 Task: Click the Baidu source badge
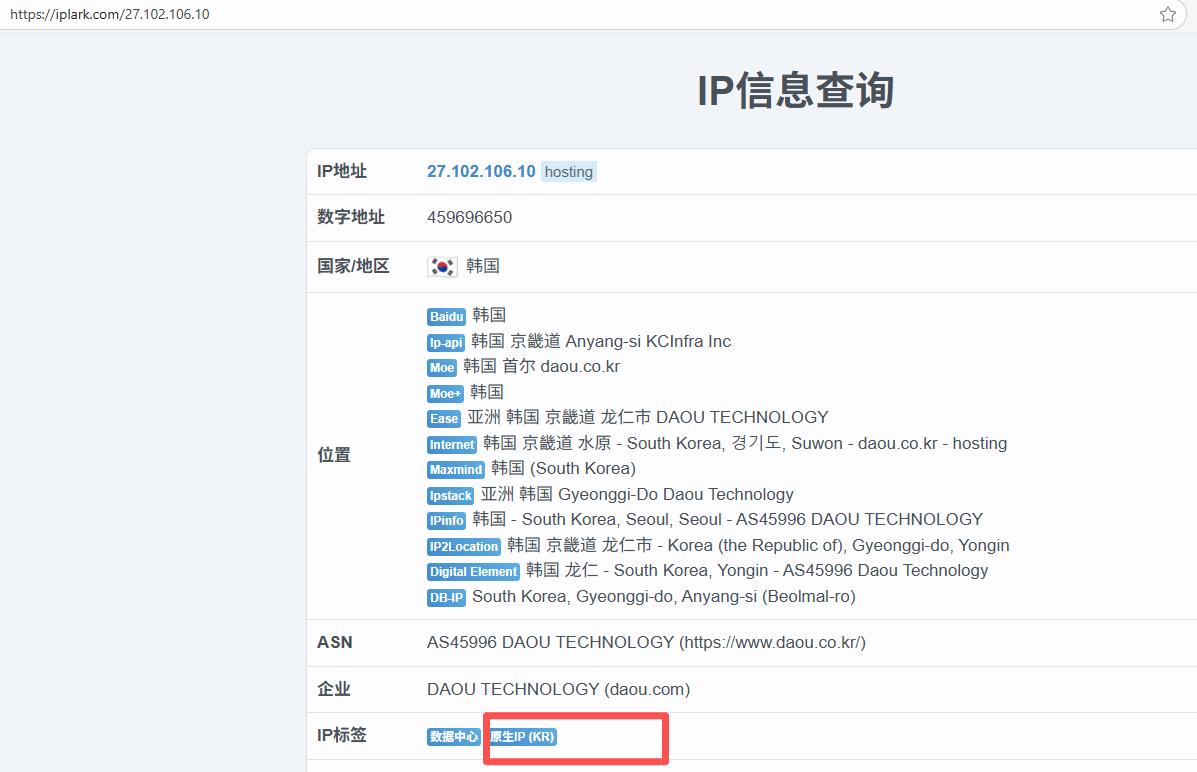point(446,317)
